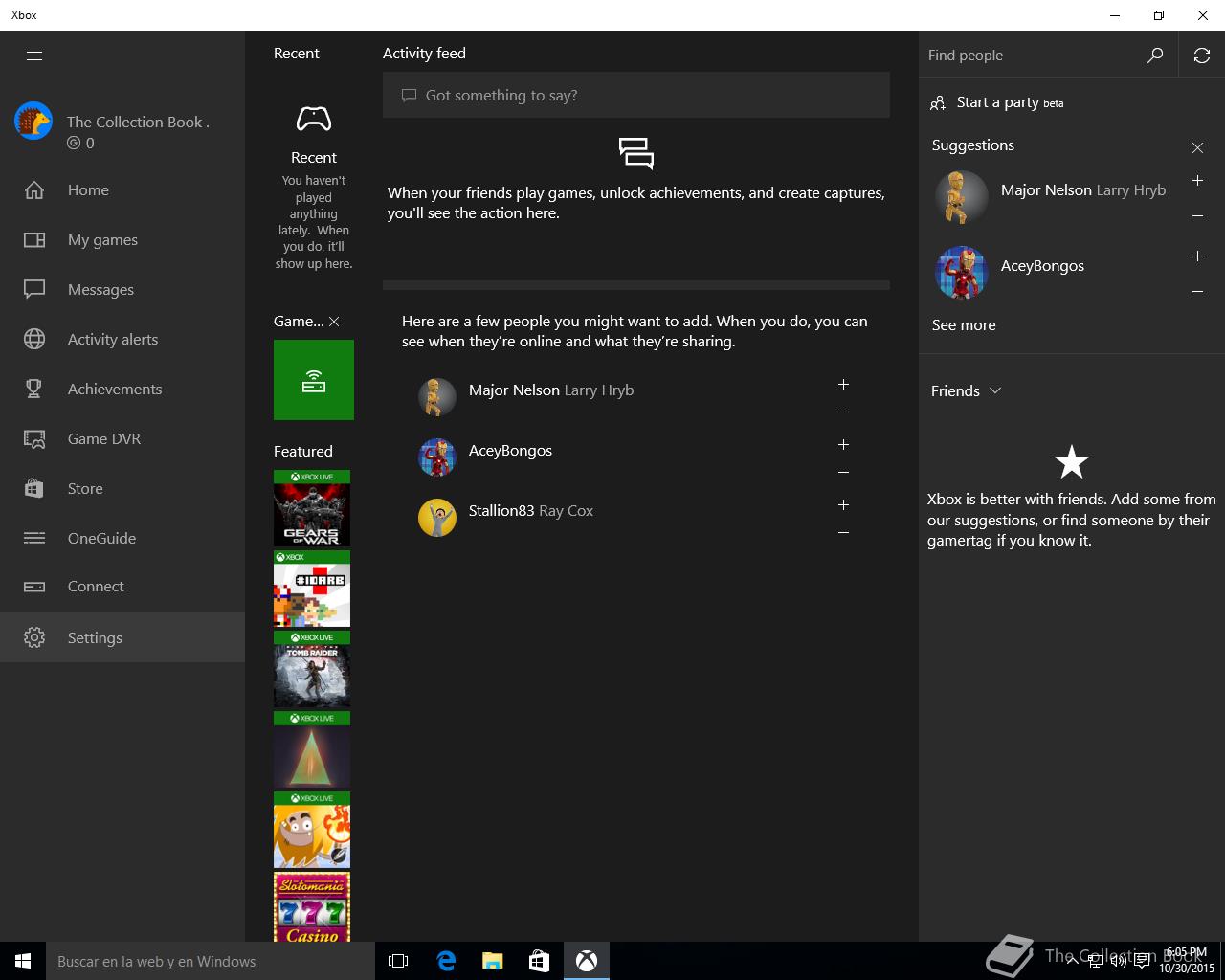The height and width of the screenshot is (980, 1225).
Task: Open The Collection Book profile avatar
Action: tap(33, 122)
